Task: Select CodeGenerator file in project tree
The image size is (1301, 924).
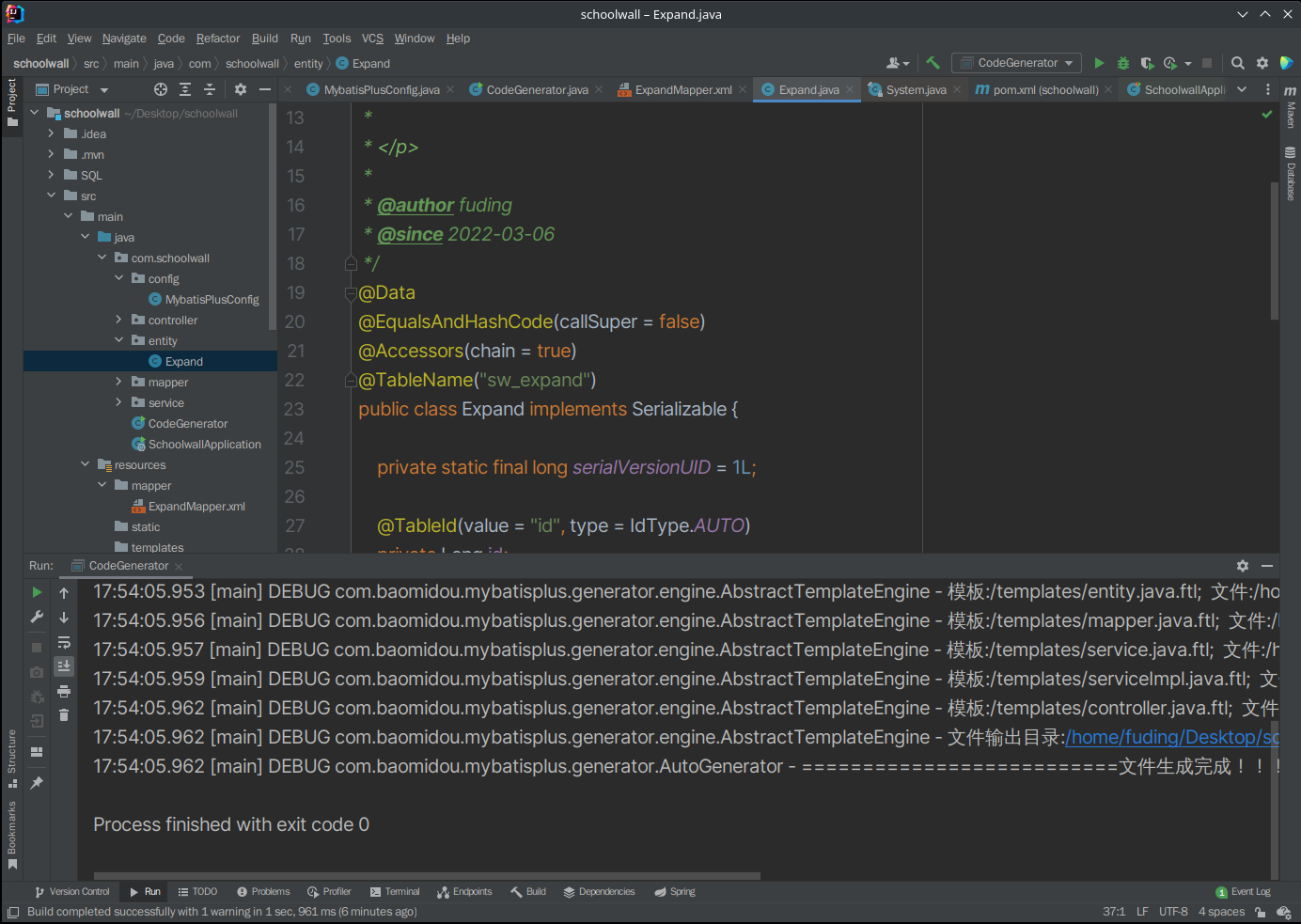Action: click(188, 423)
